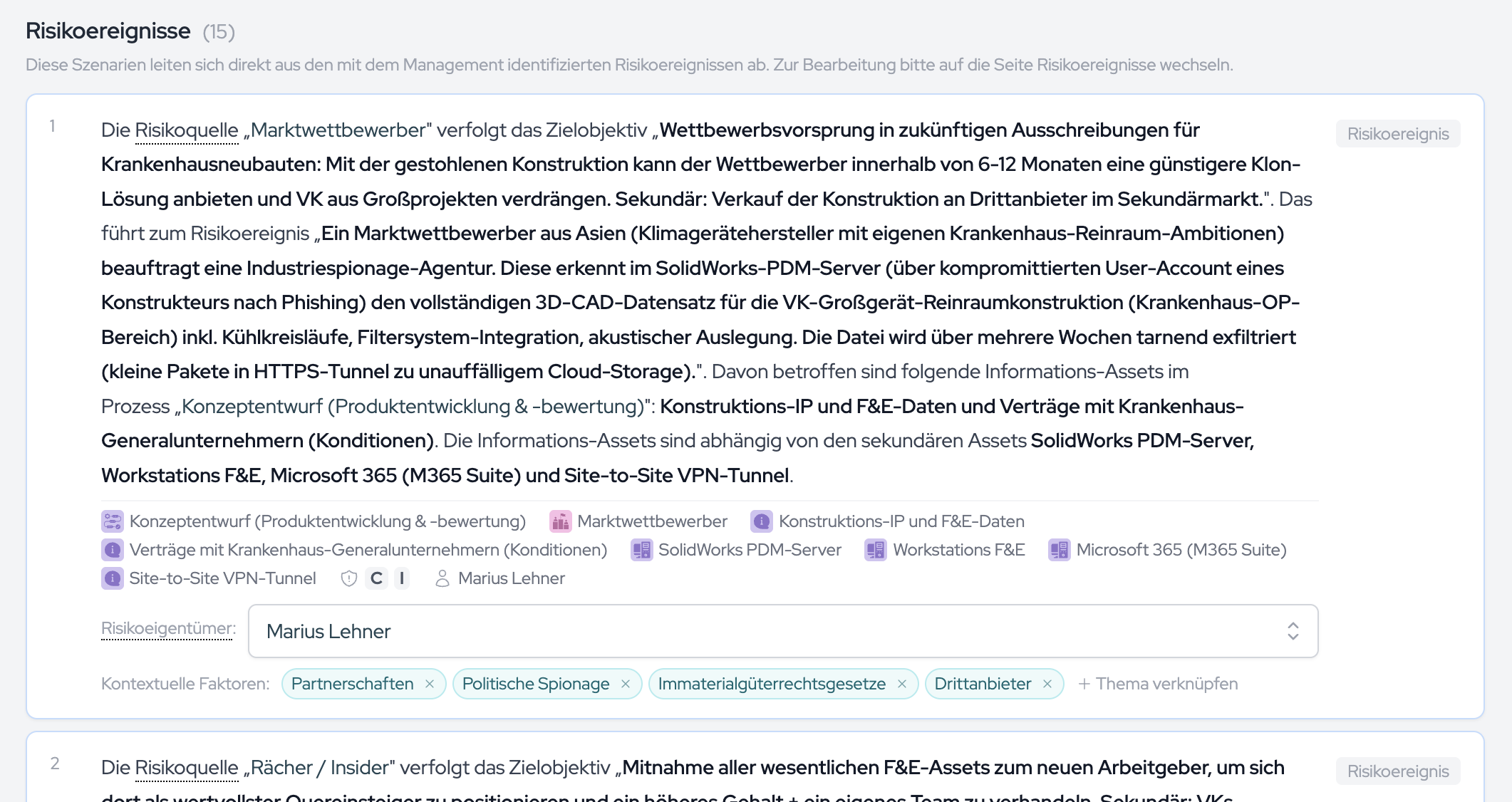The width and height of the screenshot is (1512, 802).
Task: Remove the Partnerschaften factor tag
Action: (x=430, y=684)
